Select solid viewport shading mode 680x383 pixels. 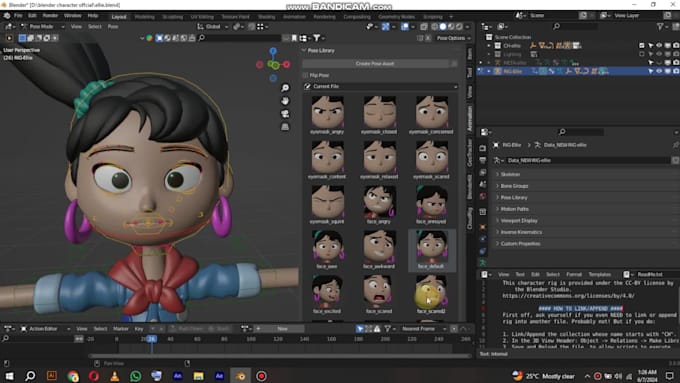tap(443, 27)
